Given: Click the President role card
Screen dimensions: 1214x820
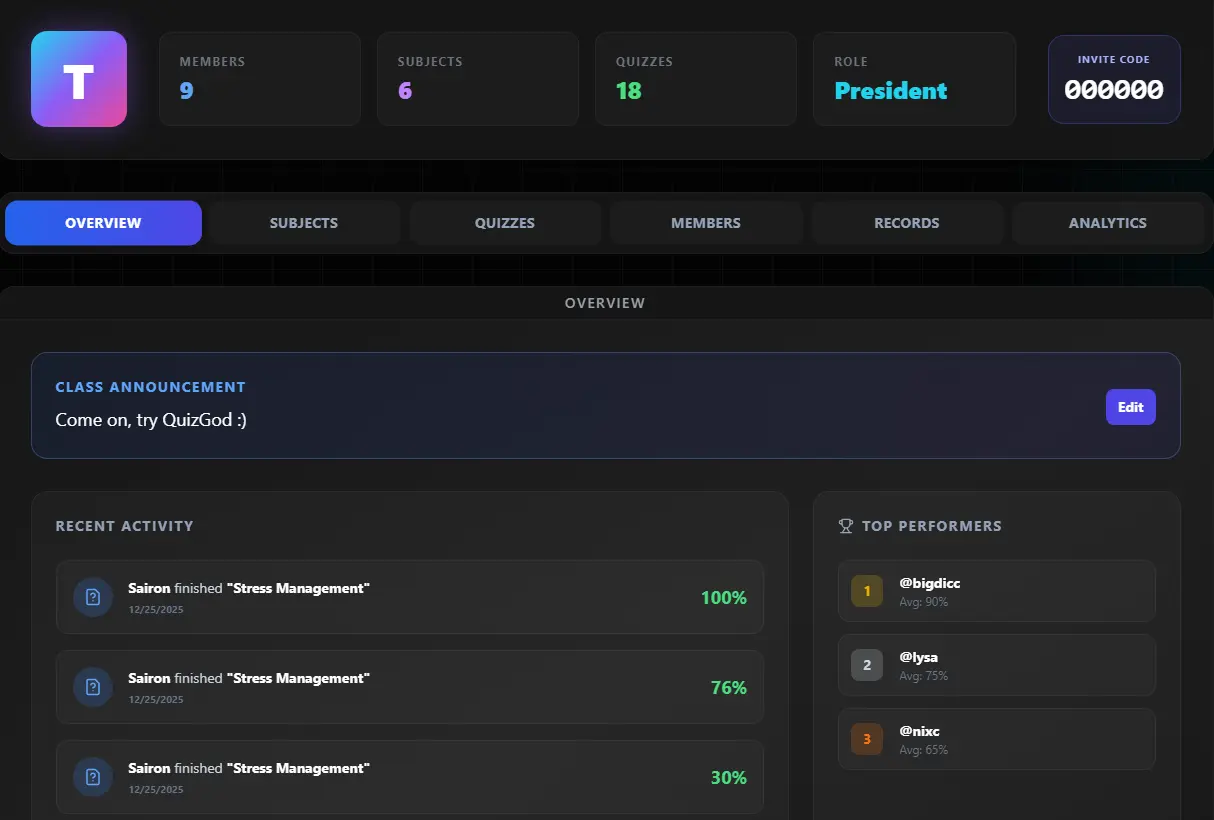Looking at the screenshot, I should [x=914, y=79].
